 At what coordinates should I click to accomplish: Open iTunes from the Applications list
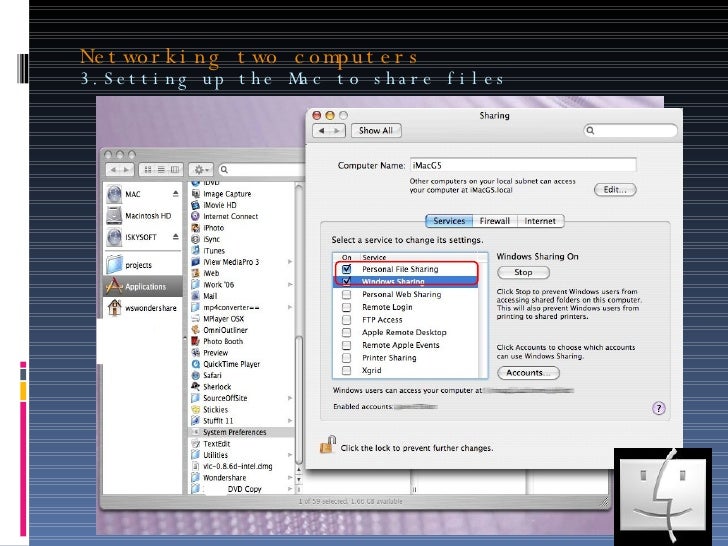(214, 251)
